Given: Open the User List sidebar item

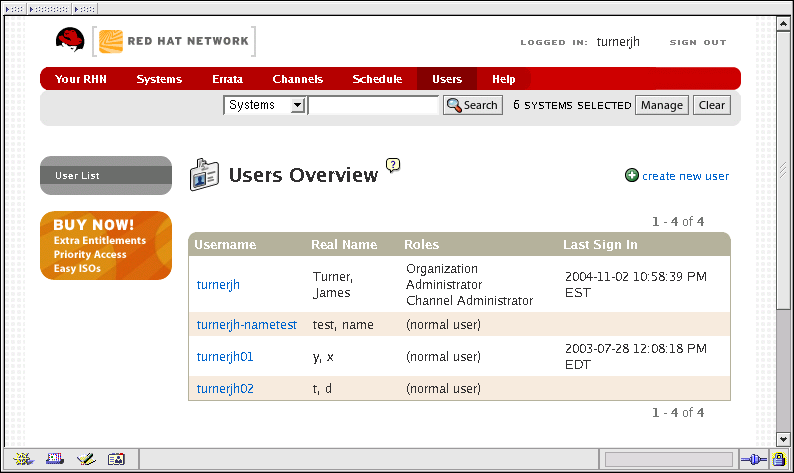Looking at the screenshot, I should click(x=106, y=175).
